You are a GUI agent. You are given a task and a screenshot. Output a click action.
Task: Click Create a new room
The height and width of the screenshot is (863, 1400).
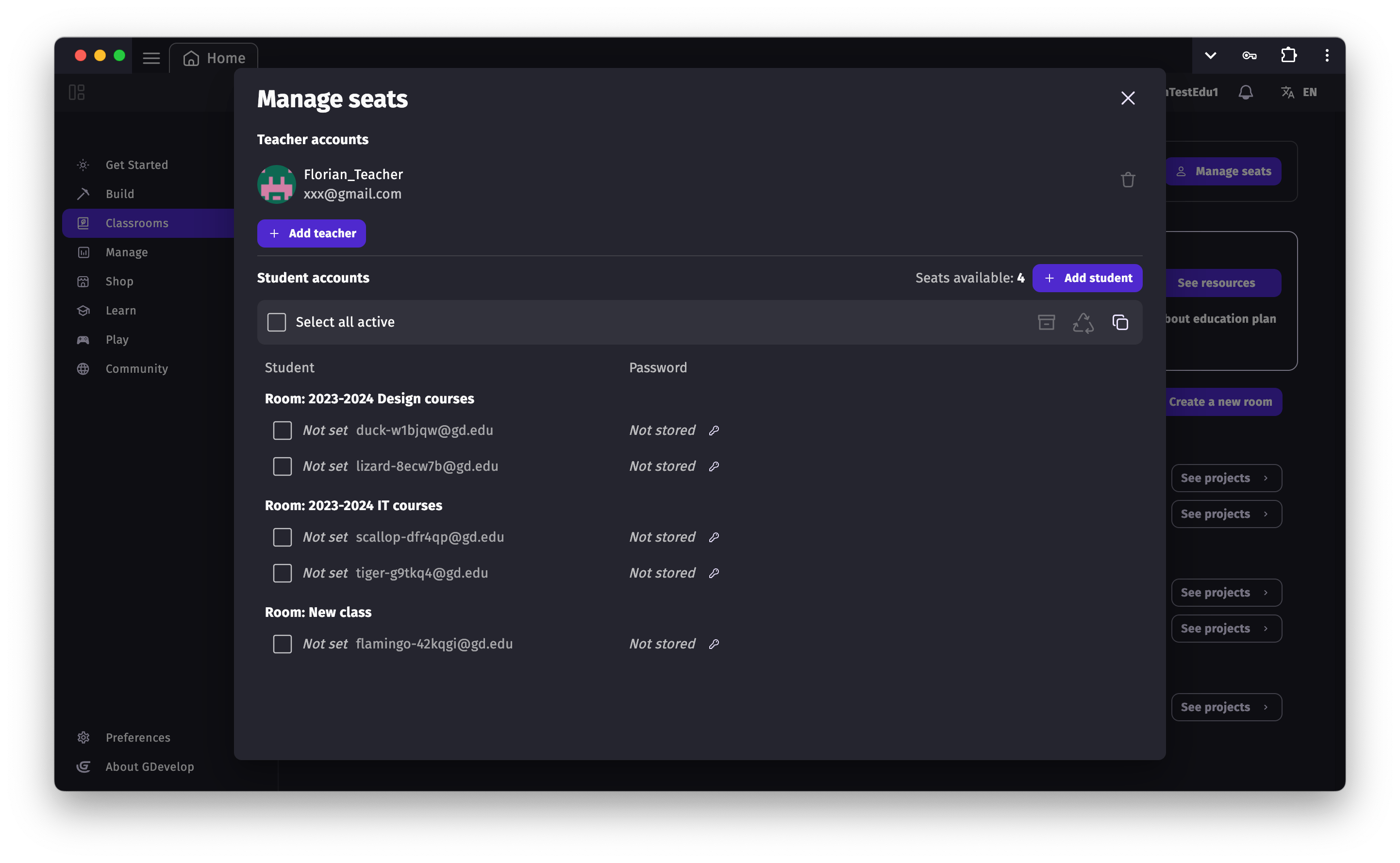pos(1222,401)
